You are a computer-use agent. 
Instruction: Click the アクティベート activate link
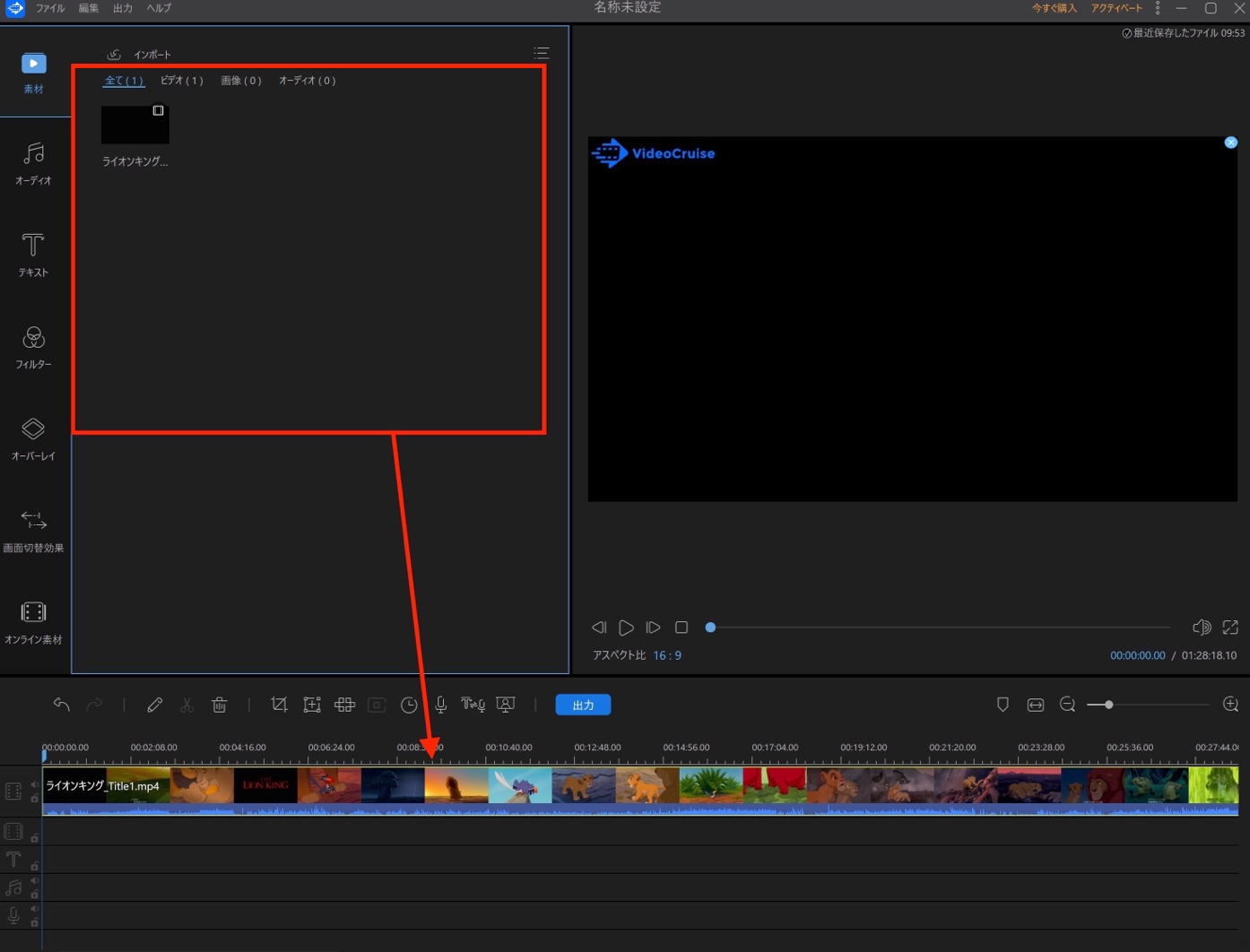point(1116,8)
